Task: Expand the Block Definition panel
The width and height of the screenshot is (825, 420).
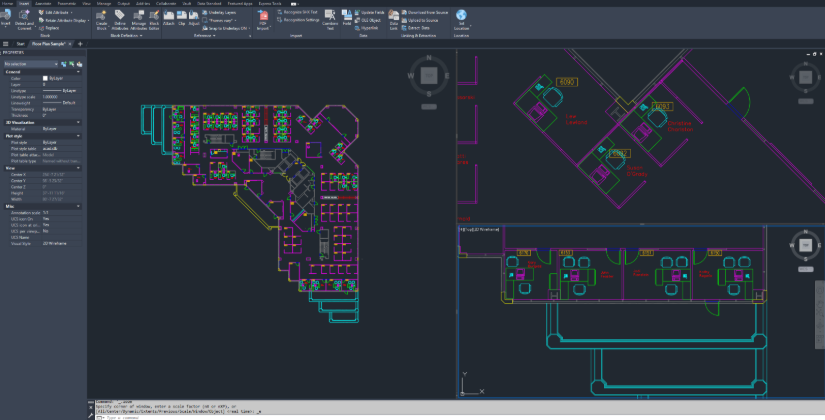Action: 126,36
